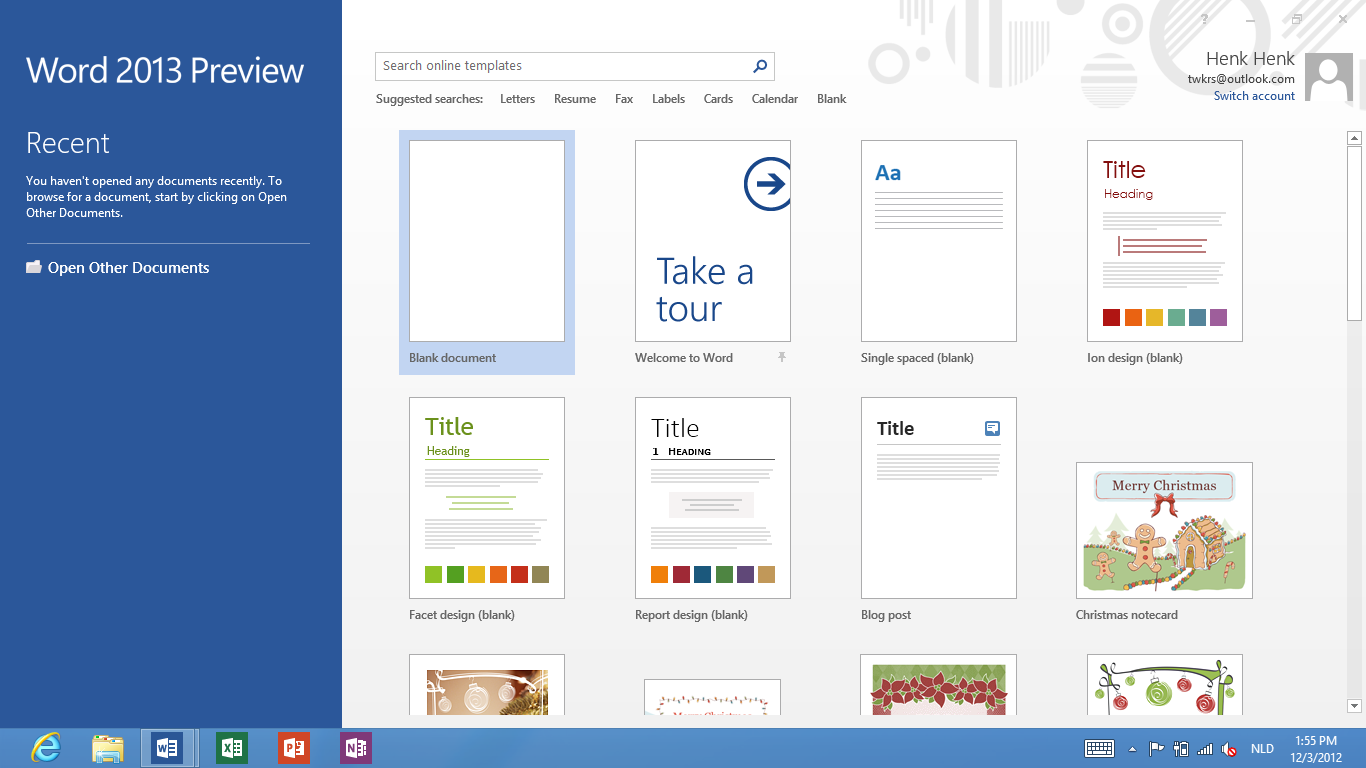The height and width of the screenshot is (768, 1366).
Task: Click the Recent heading in sidebar
Action: coord(68,143)
